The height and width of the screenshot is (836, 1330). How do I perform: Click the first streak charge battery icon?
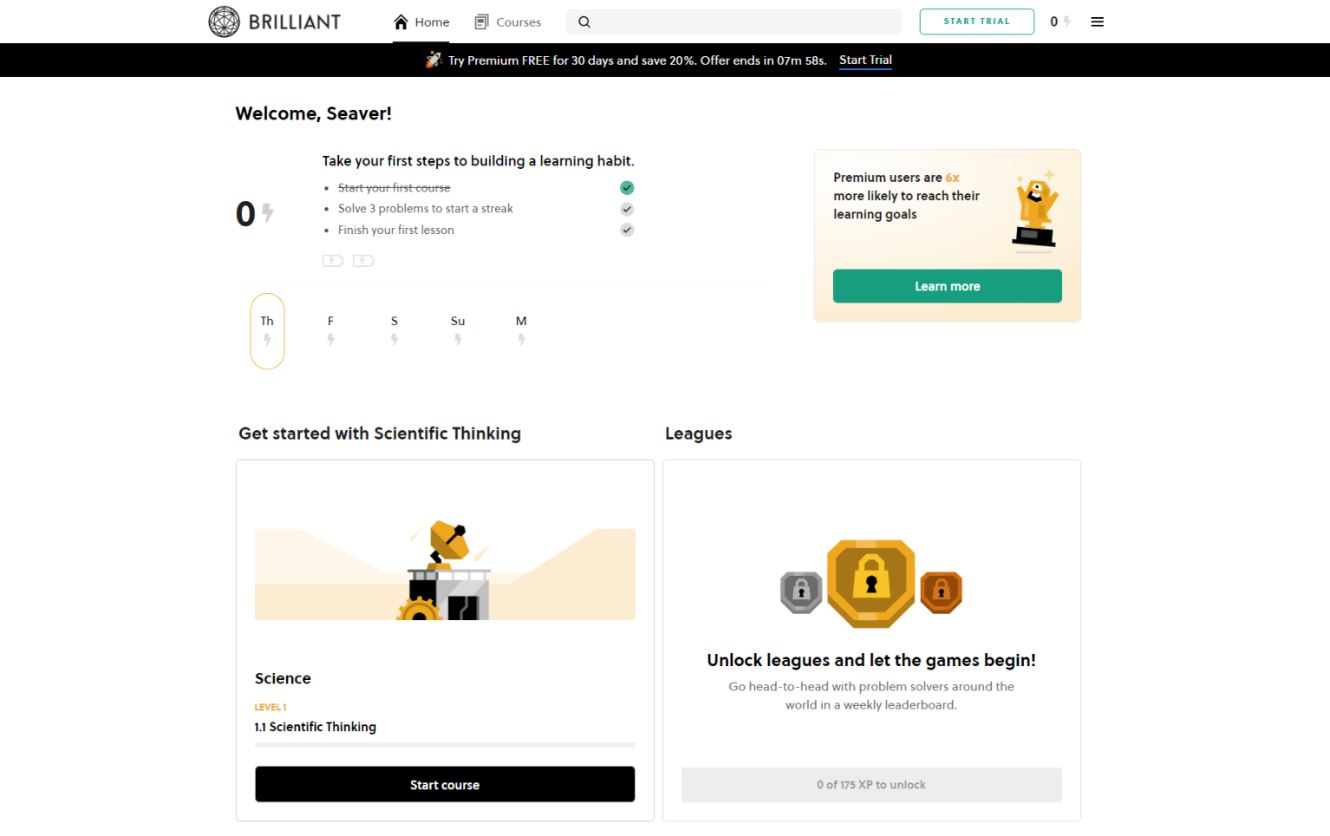(x=333, y=261)
